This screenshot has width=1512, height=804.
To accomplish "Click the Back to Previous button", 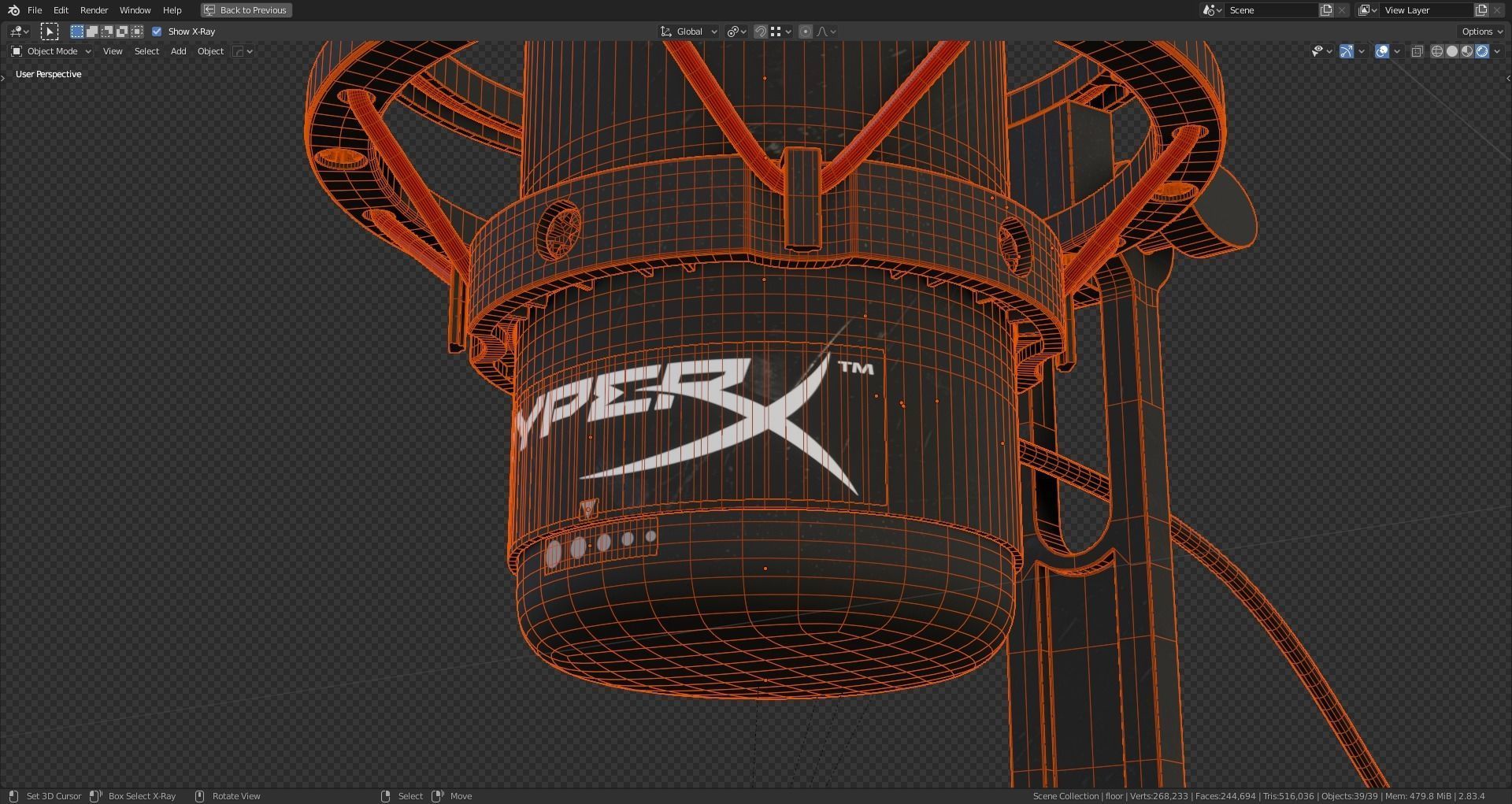I will [246, 10].
